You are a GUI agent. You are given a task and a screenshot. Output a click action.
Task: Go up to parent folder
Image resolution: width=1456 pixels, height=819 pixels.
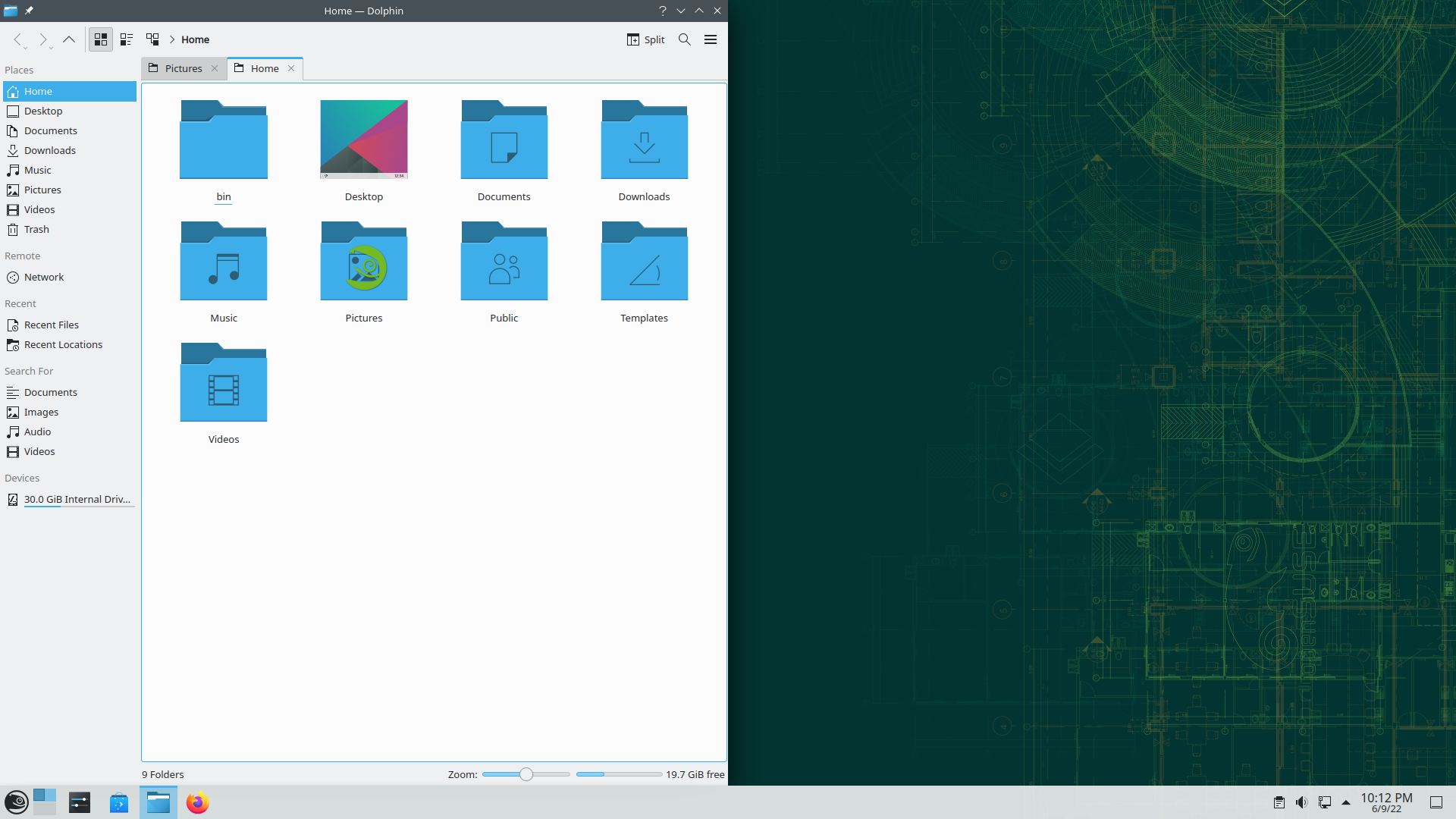[x=69, y=39]
